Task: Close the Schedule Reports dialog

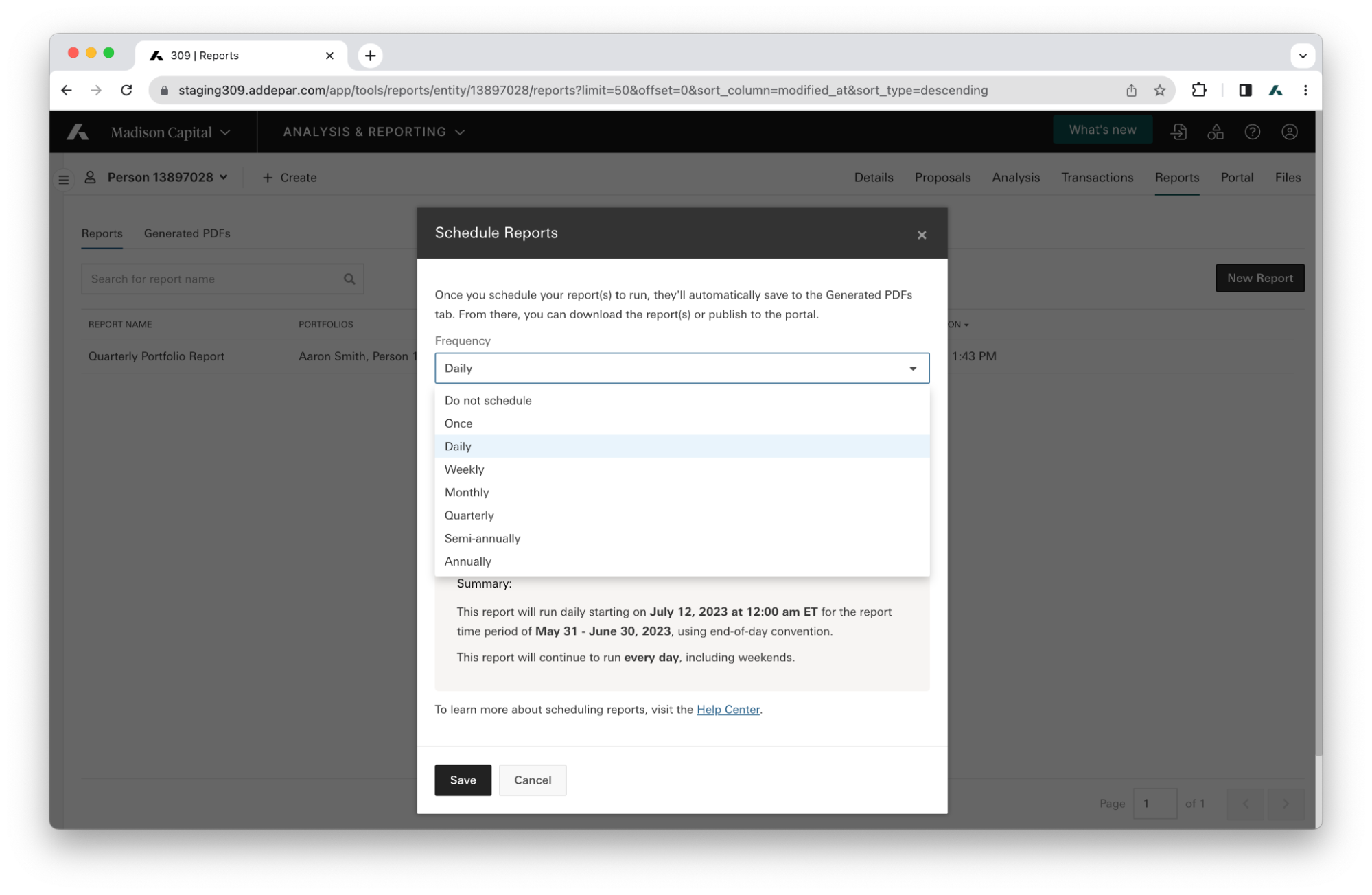Action: (922, 235)
